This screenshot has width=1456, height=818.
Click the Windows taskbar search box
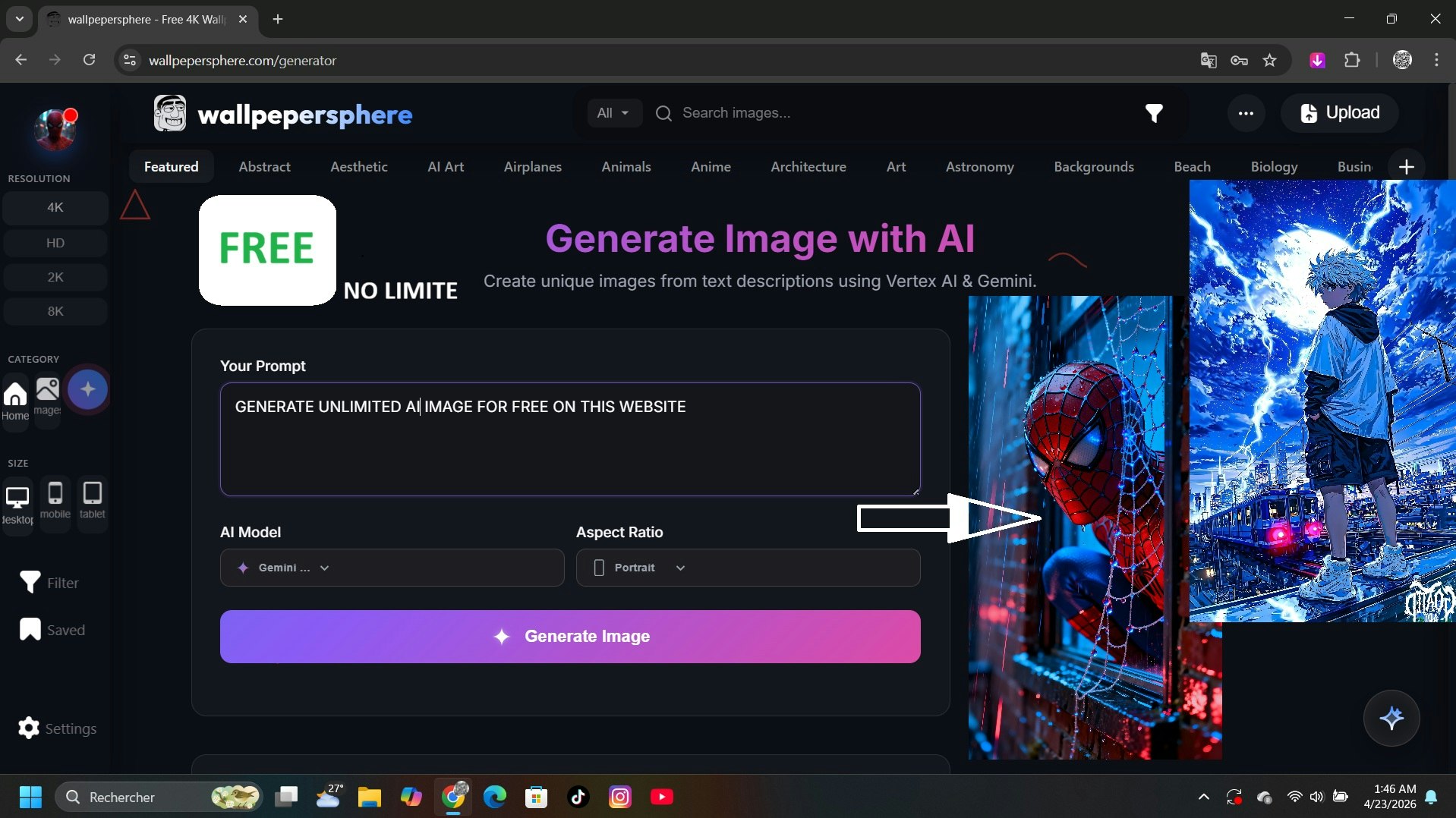(159, 797)
